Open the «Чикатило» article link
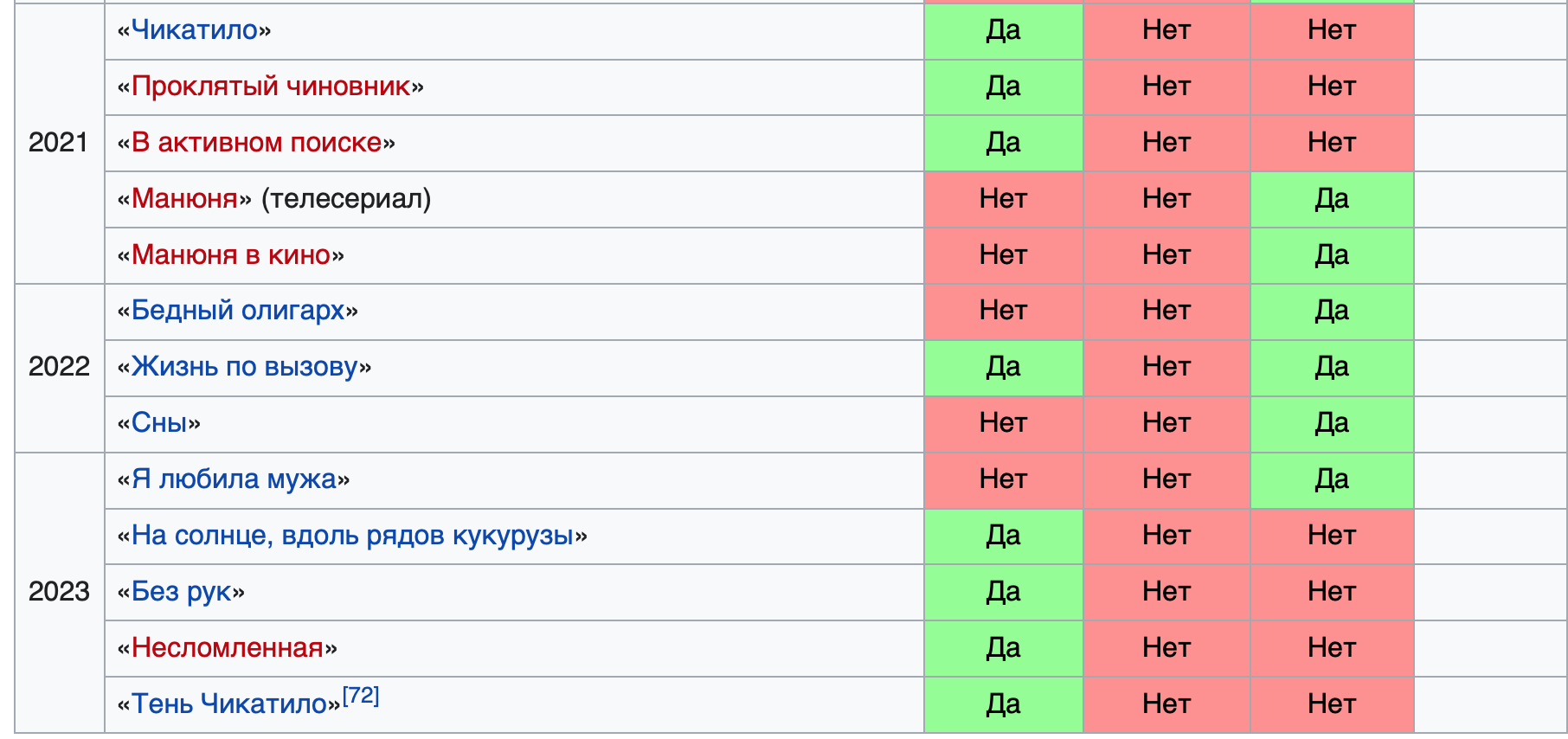The image size is (1568, 739). [195, 30]
